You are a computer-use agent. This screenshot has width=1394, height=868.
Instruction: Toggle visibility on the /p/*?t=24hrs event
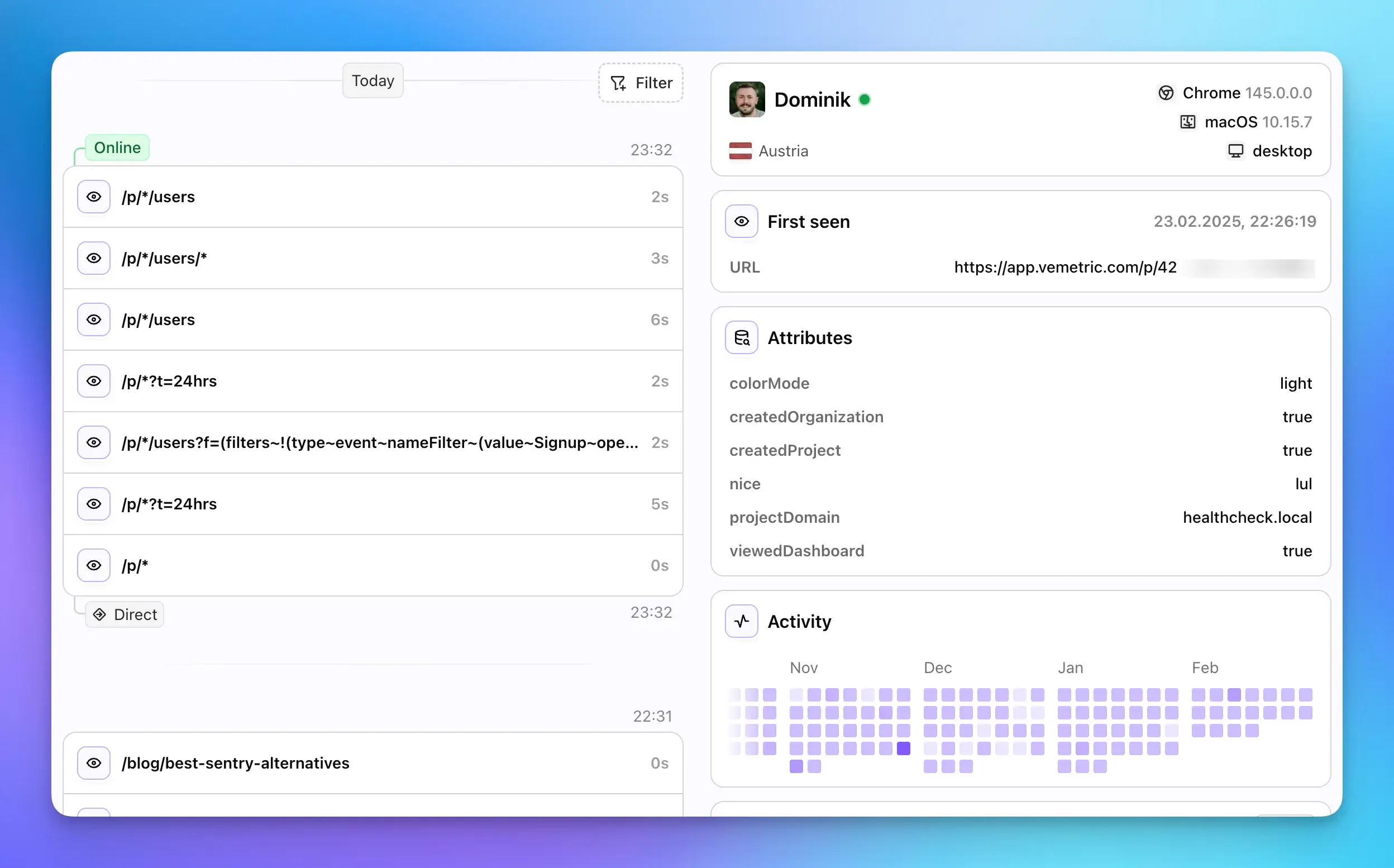[x=93, y=380]
